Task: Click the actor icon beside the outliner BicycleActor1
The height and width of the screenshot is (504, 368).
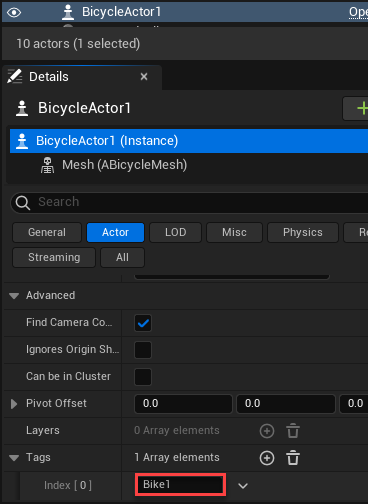Action: point(68,12)
